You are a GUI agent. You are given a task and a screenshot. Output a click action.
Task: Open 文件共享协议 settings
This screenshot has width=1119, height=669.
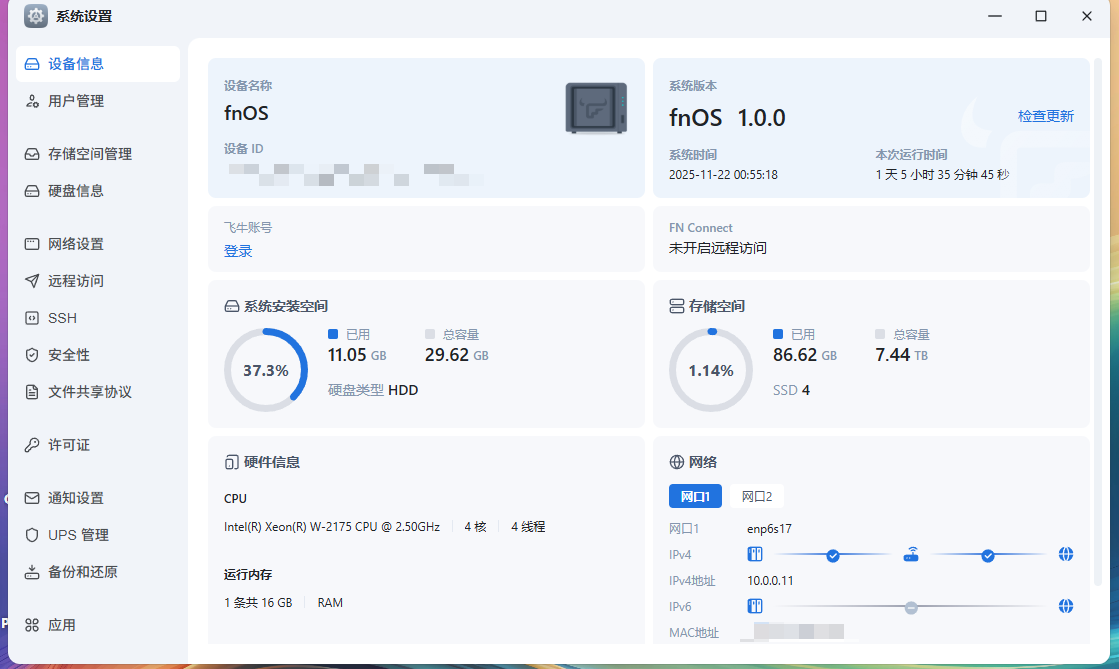(x=90, y=392)
